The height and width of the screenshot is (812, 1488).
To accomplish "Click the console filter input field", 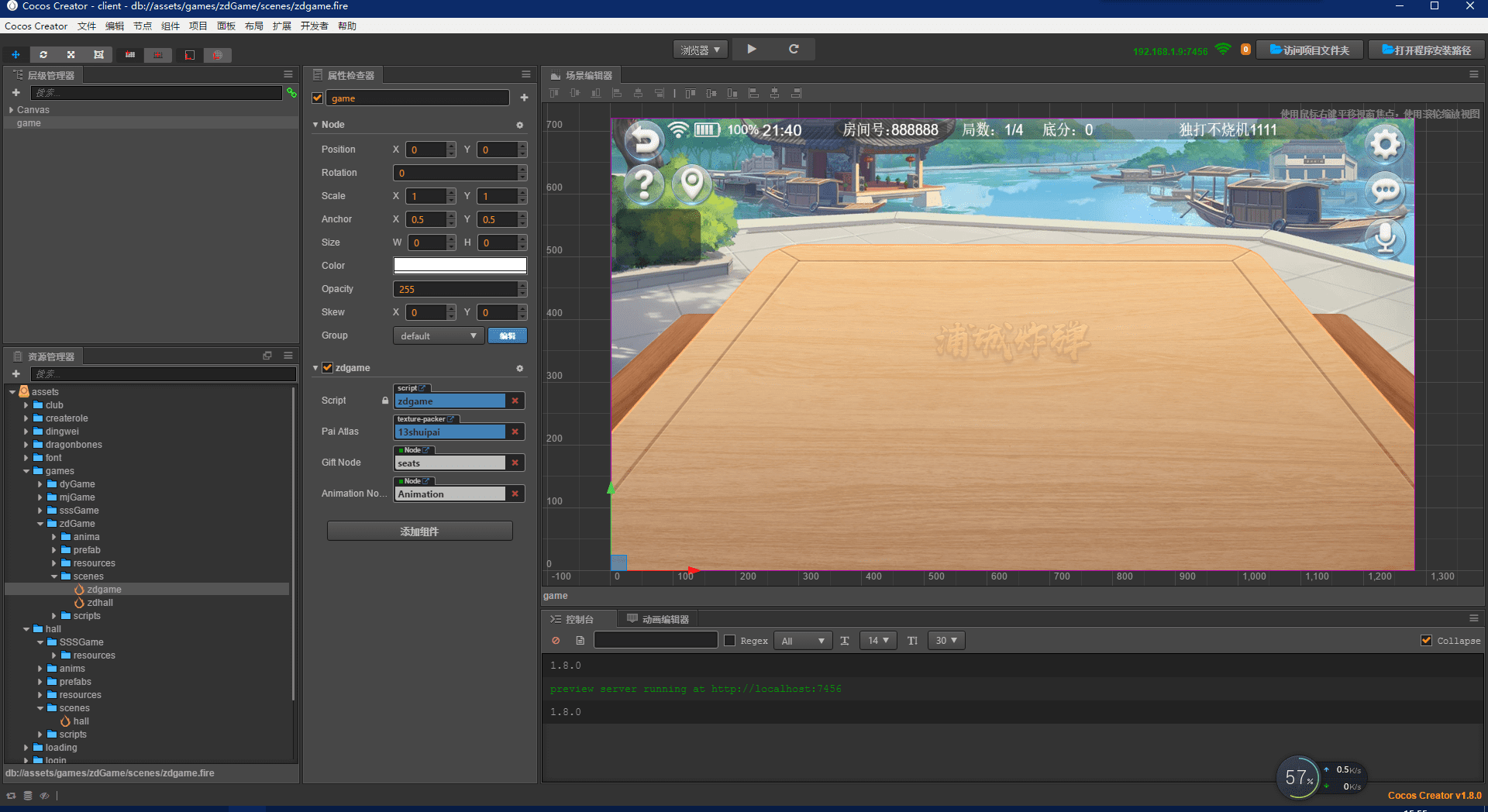I will [656, 641].
